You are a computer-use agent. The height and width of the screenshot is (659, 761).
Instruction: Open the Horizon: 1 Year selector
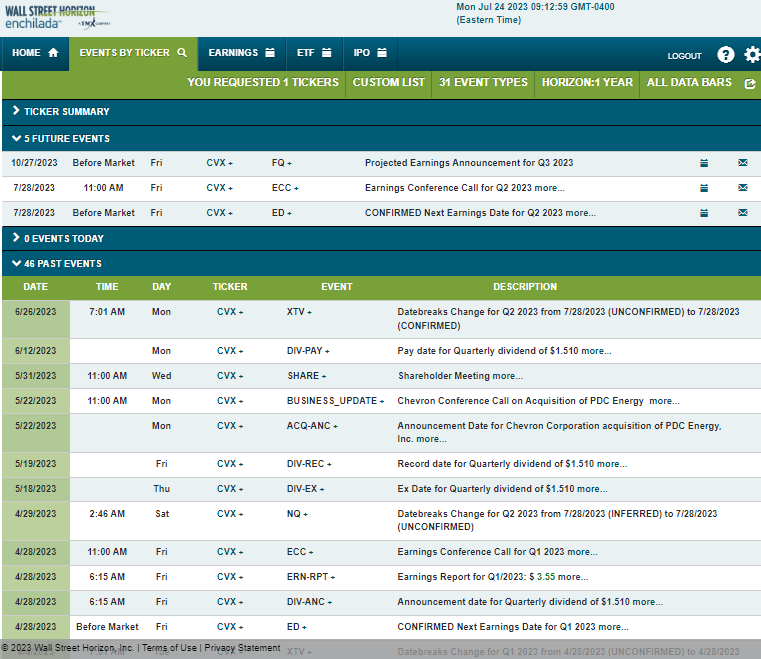[587, 82]
